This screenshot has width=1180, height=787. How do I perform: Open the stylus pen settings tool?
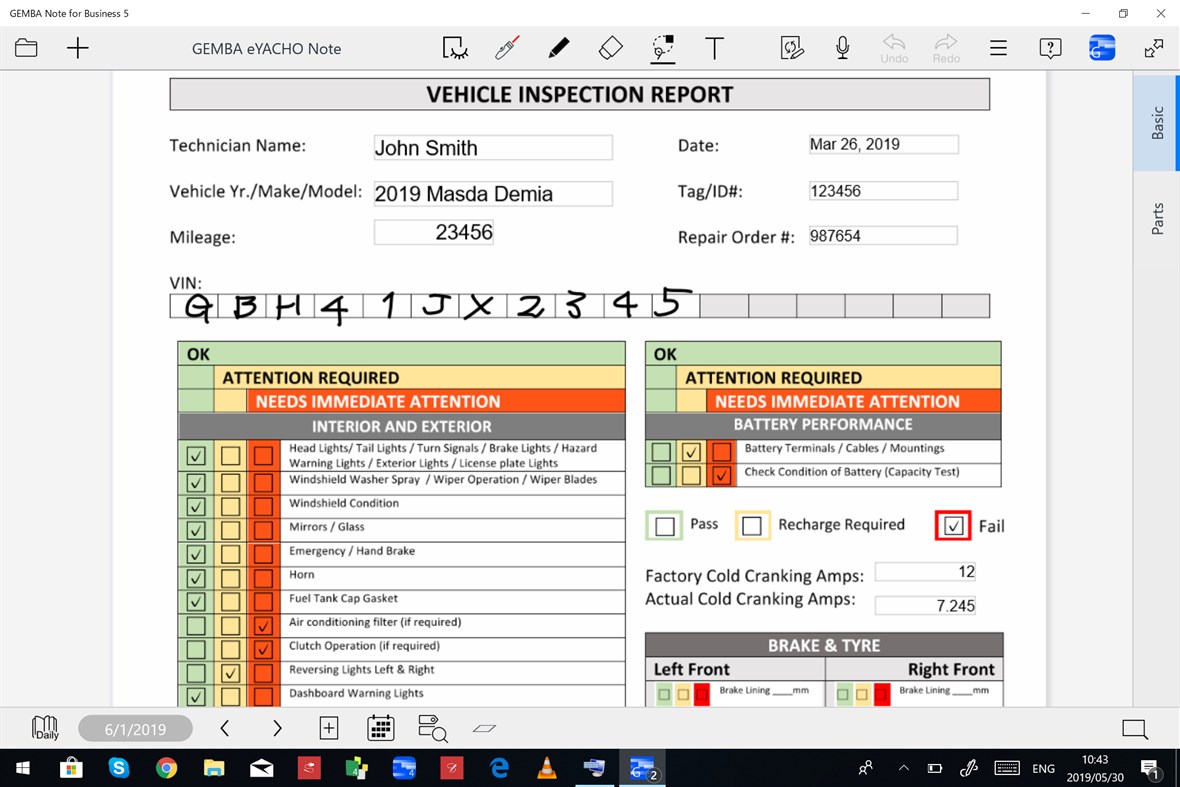coord(507,47)
